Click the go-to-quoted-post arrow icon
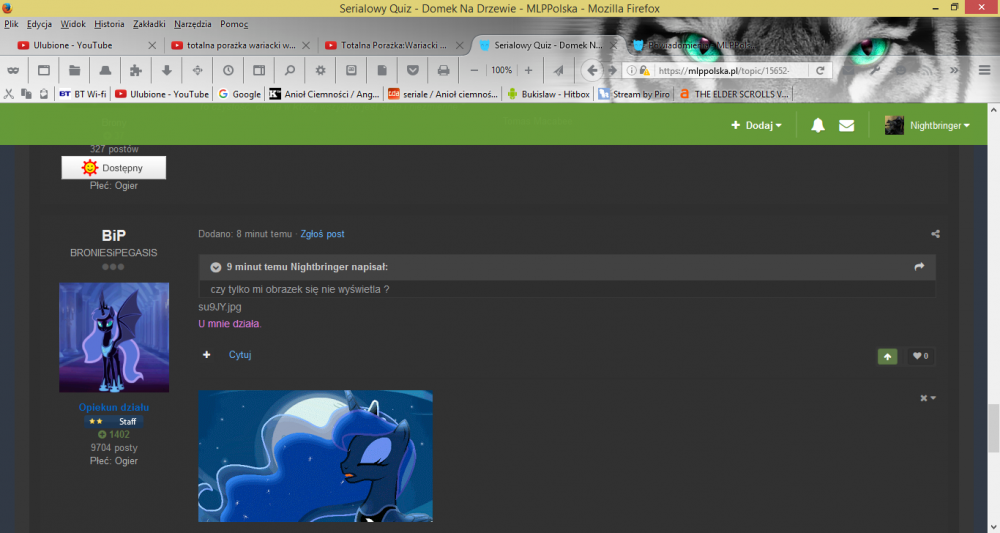The height and width of the screenshot is (533, 1000). [919, 267]
